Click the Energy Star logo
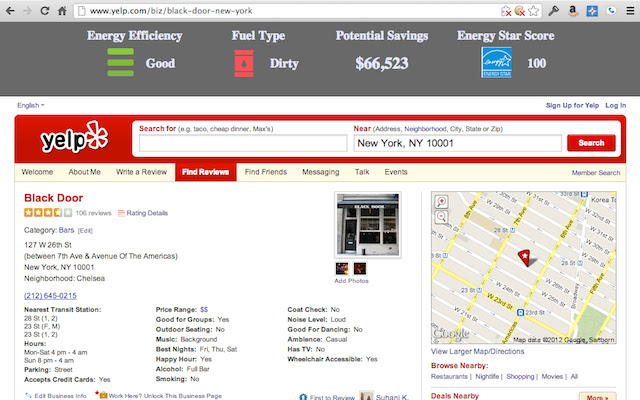The height and width of the screenshot is (400, 640). 496,62
